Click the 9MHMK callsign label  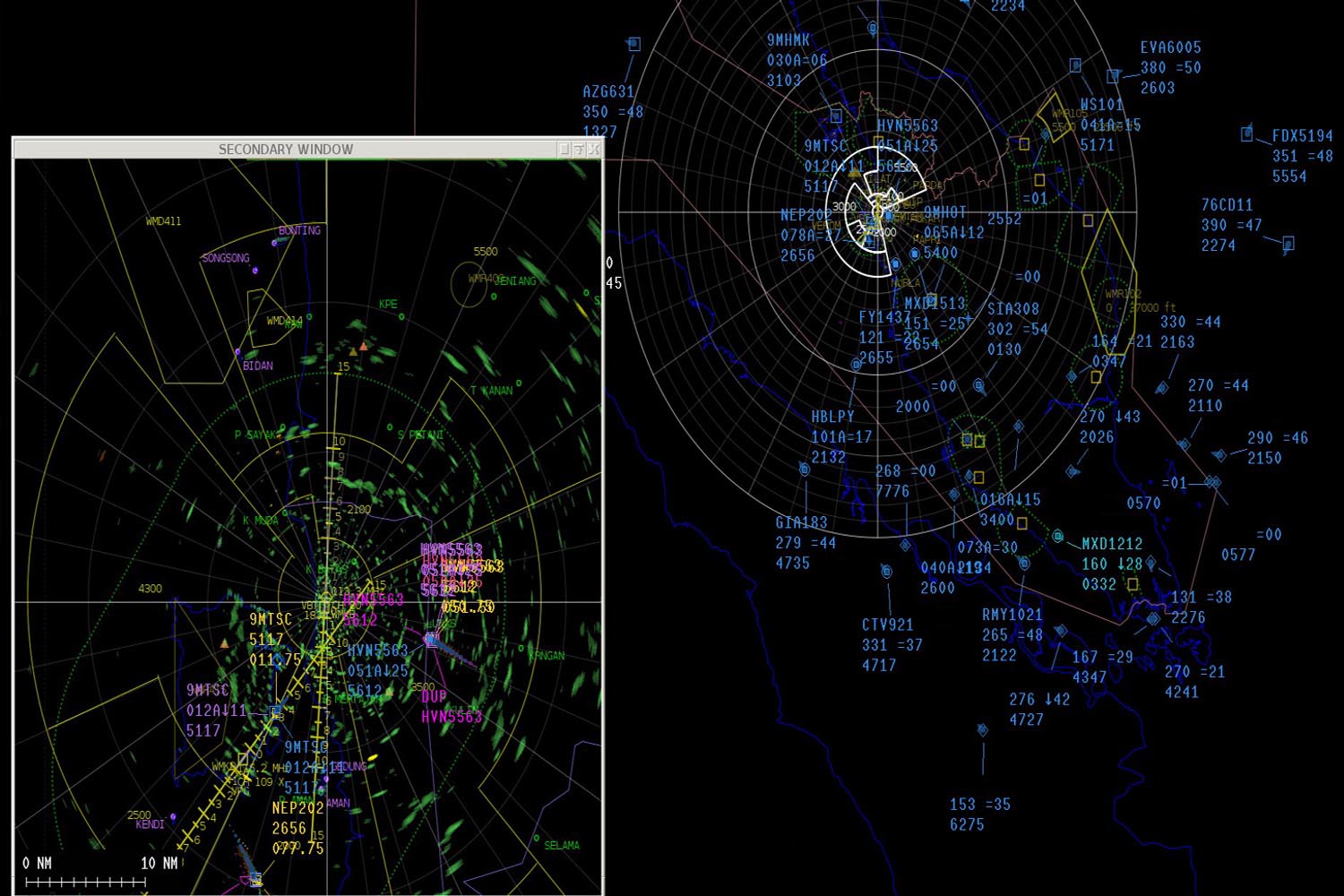click(788, 40)
